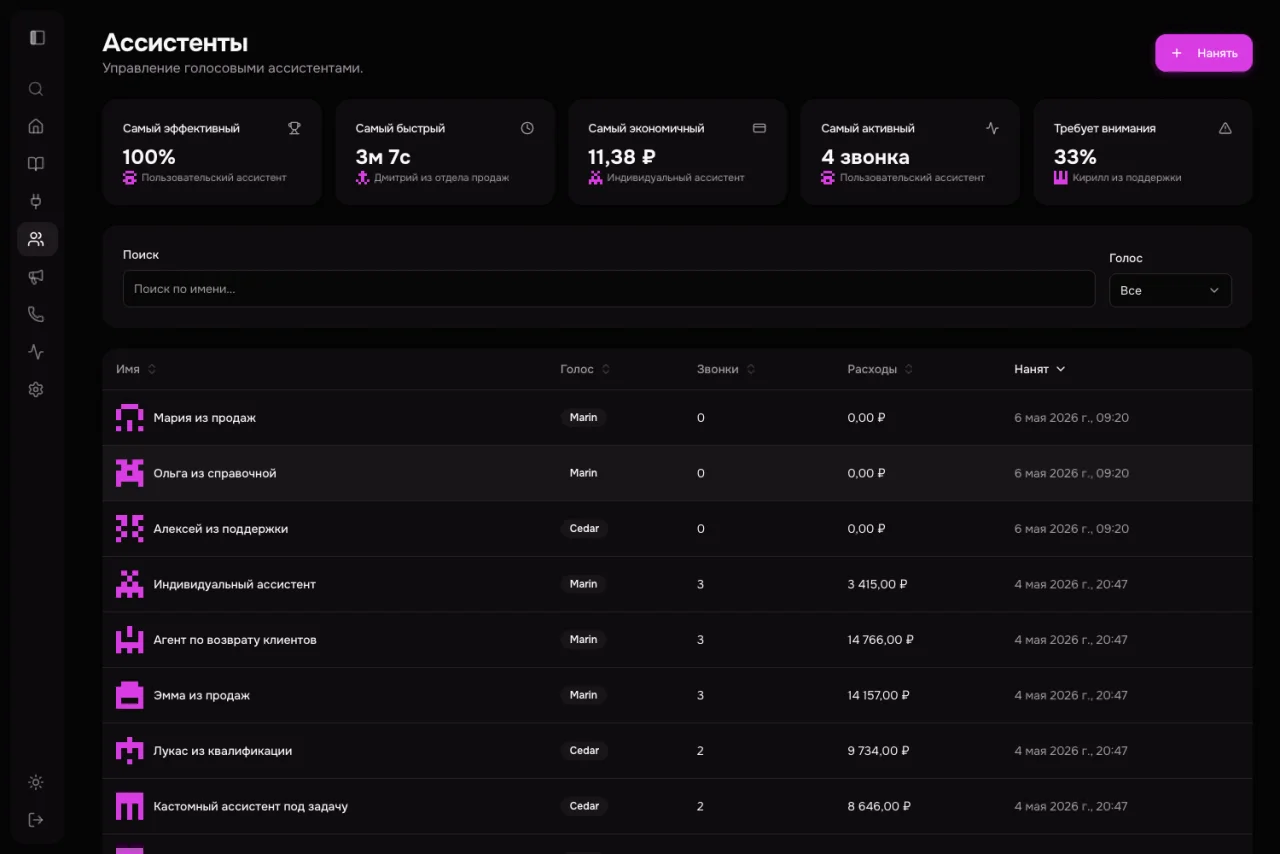Viewport: 1280px width, 854px height.
Task: Open campaigns via the megaphone icon
Action: coord(36,277)
